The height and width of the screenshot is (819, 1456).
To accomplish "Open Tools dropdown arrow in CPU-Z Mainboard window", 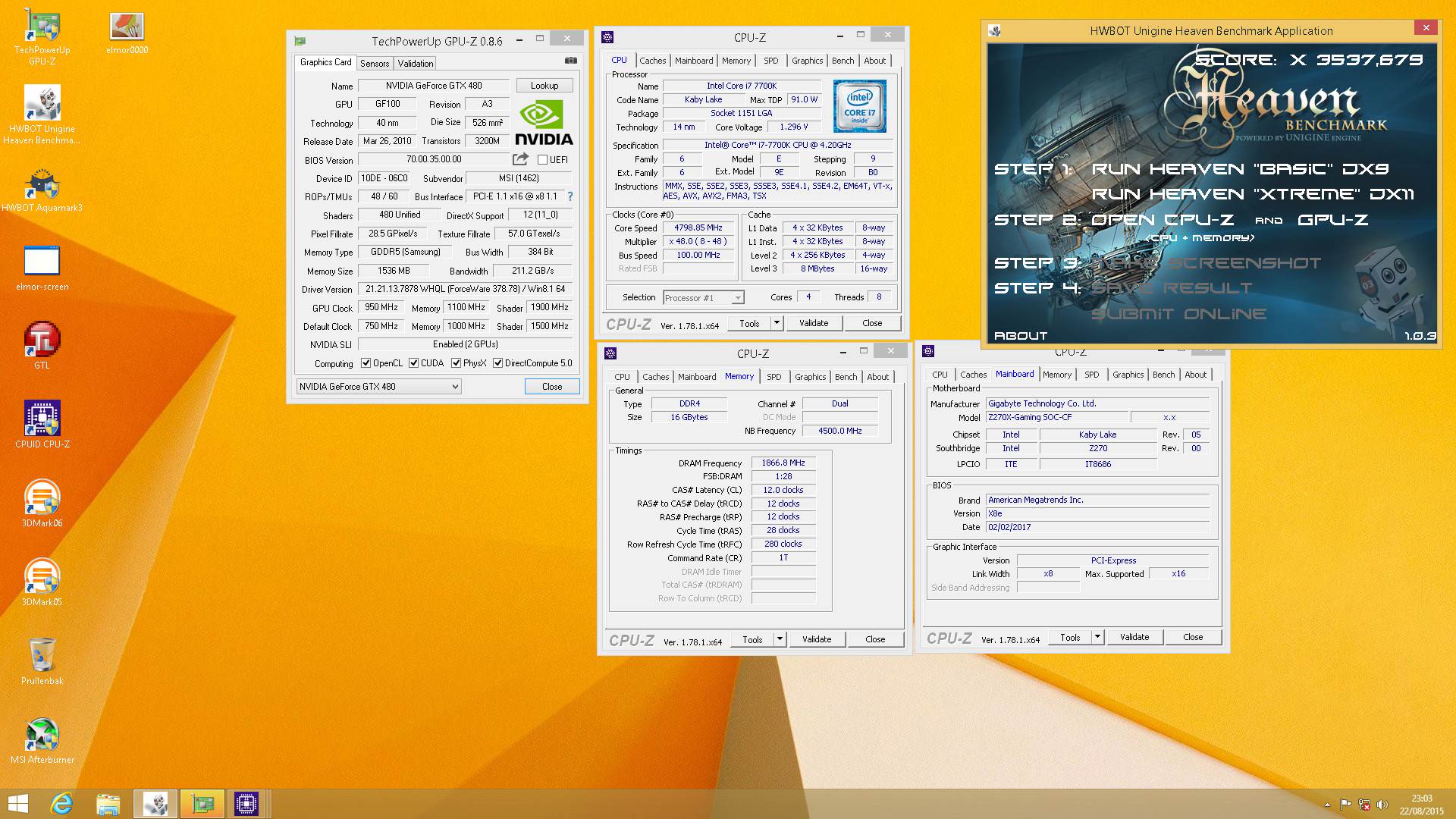I will pyautogui.click(x=1097, y=637).
